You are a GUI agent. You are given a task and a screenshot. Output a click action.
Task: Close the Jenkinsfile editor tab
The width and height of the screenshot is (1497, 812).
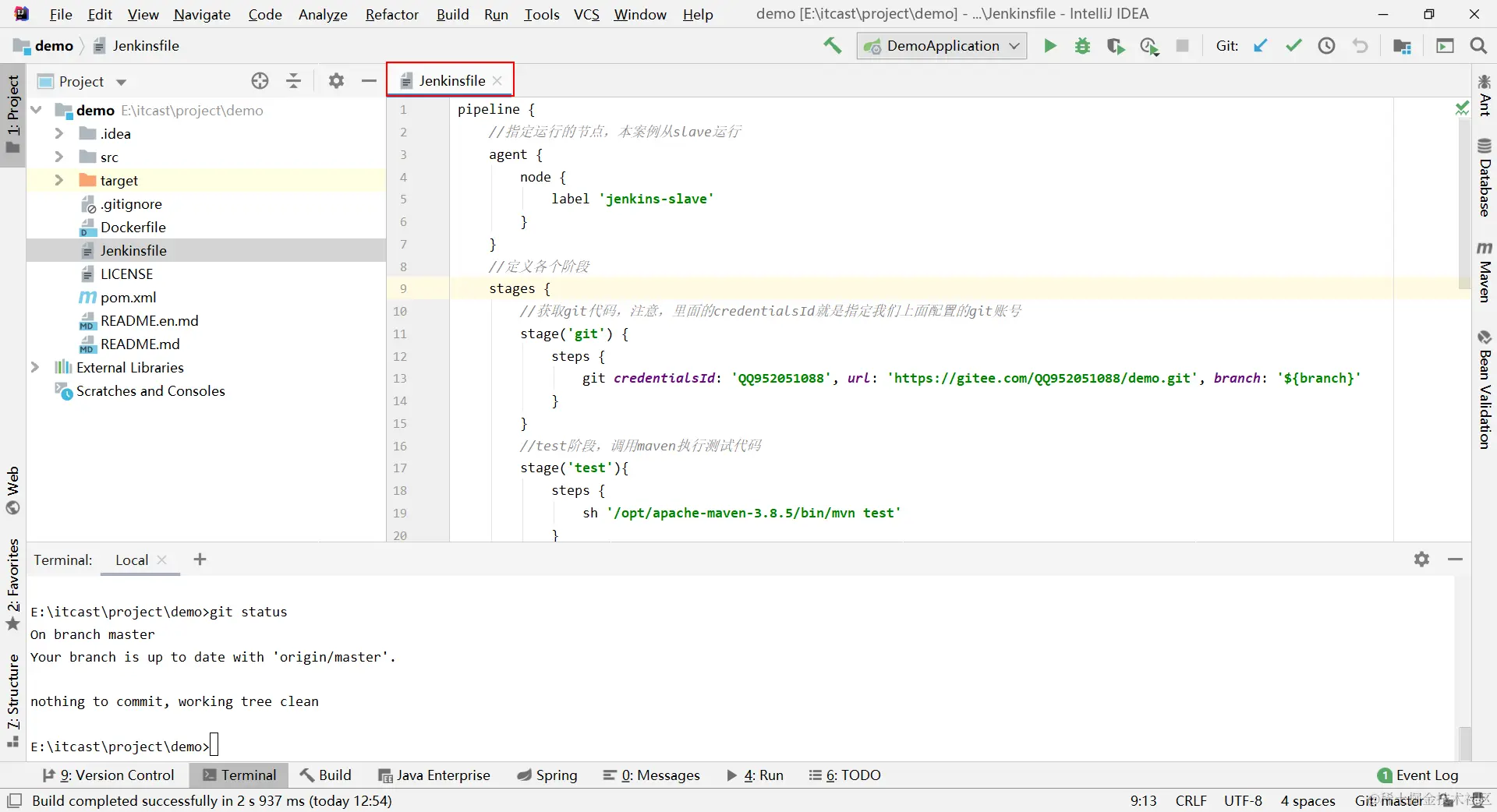click(x=497, y=80)
